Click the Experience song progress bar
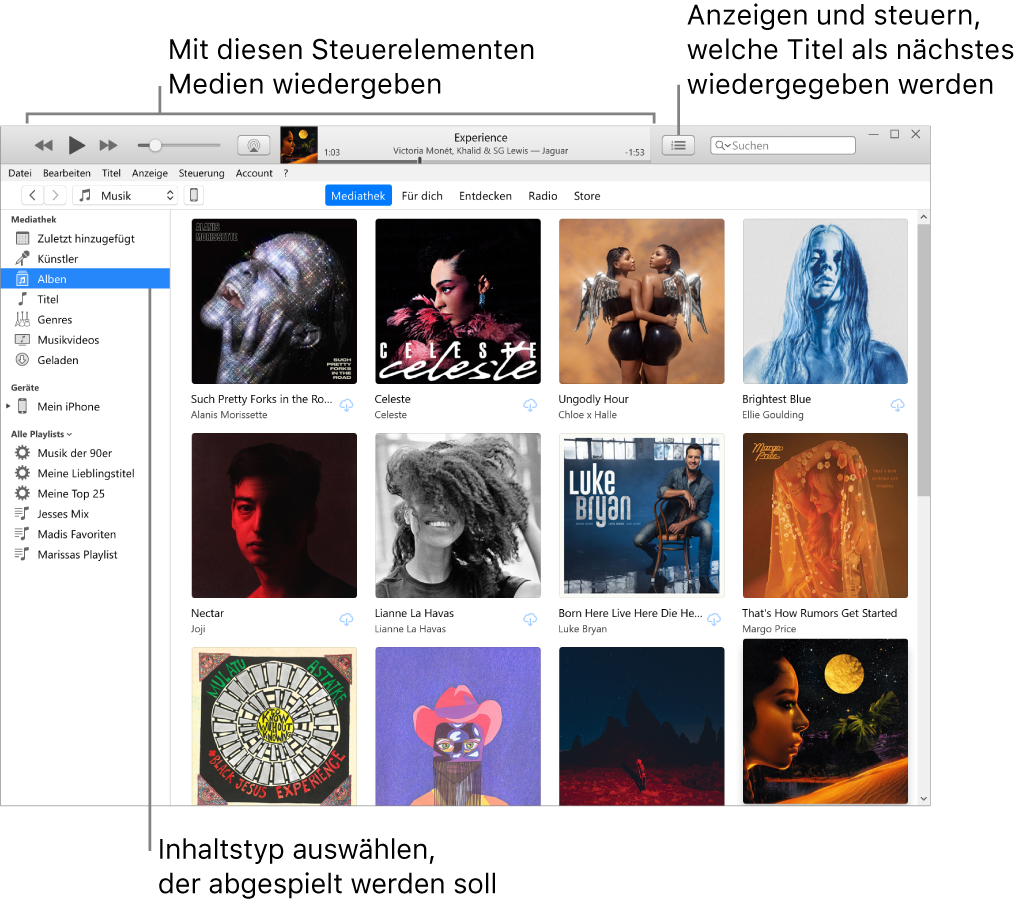 click(x=485, y=161)
